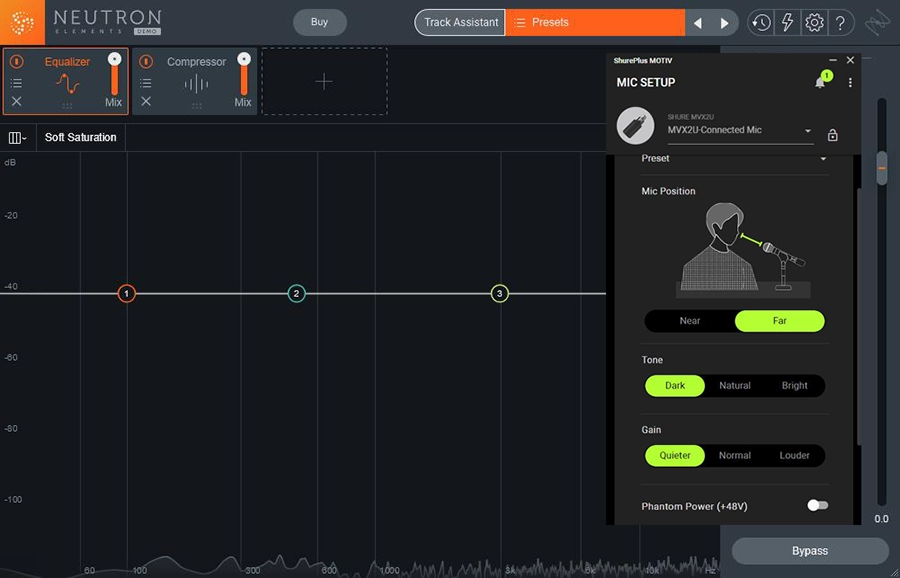Screen dimensions: 900x578
Task: Click the MIC SETUP heading
Action: [646, 83]
